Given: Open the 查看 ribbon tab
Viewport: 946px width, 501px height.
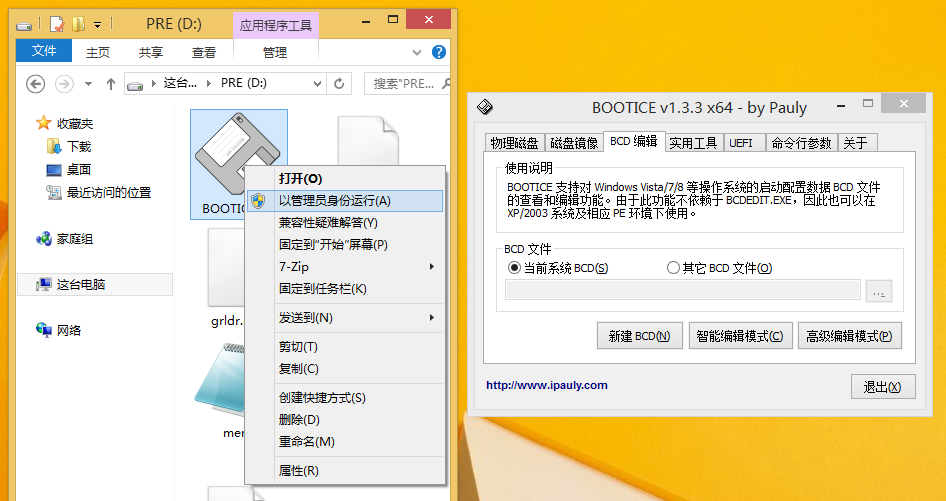Looking at the screenshot, I should pyautogui.click(x=204, y=53).
